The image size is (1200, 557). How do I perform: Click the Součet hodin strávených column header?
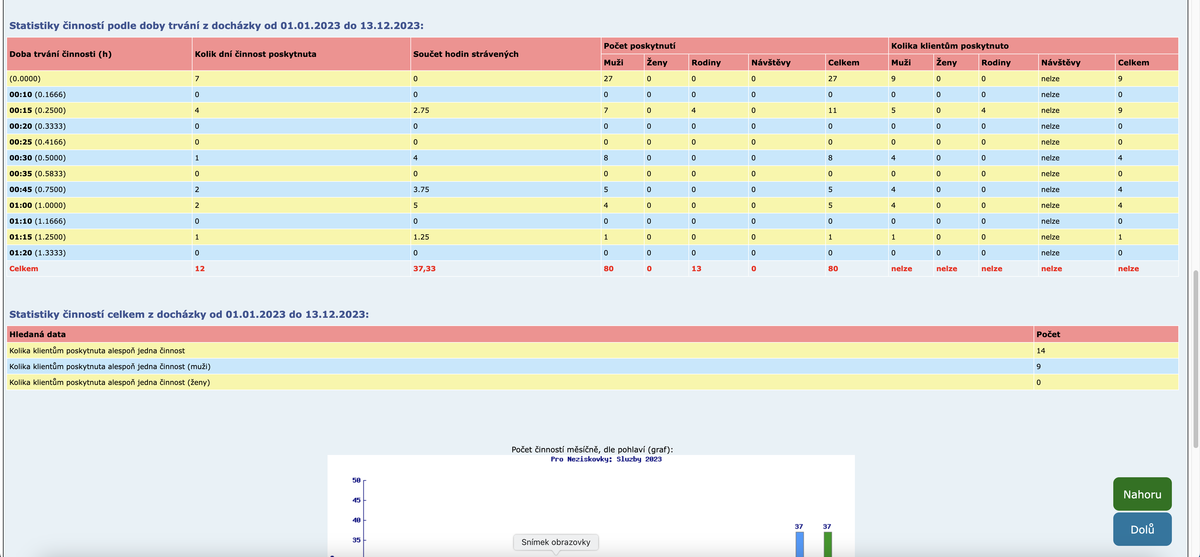(x=465, y=52)
